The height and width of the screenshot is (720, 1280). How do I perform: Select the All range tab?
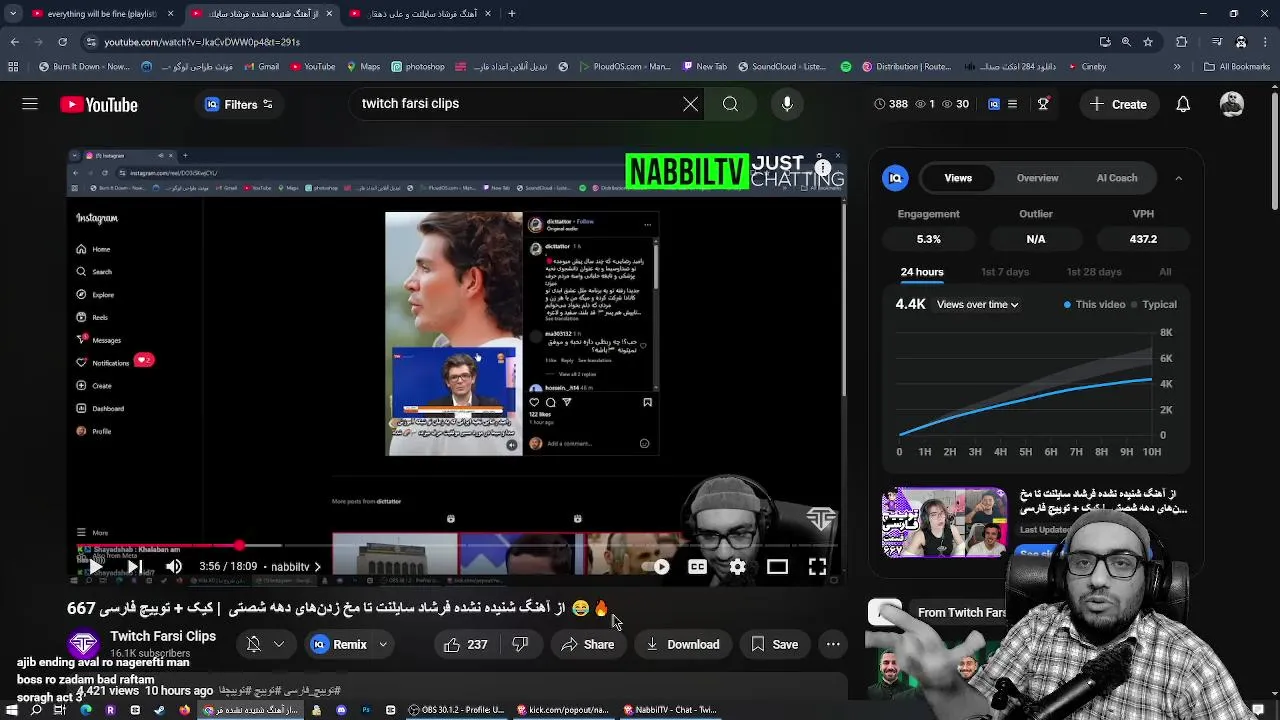[1165, 272]
